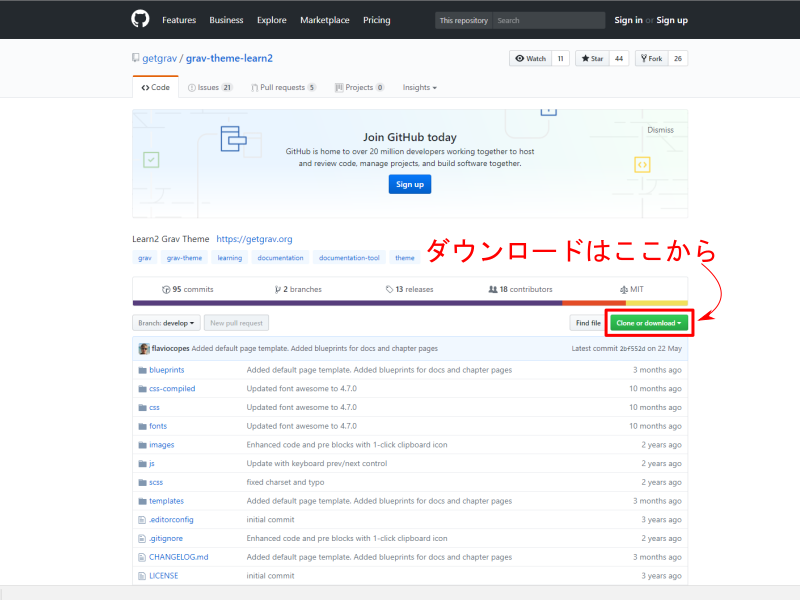Click the js folder icon

tap(142, 464)
